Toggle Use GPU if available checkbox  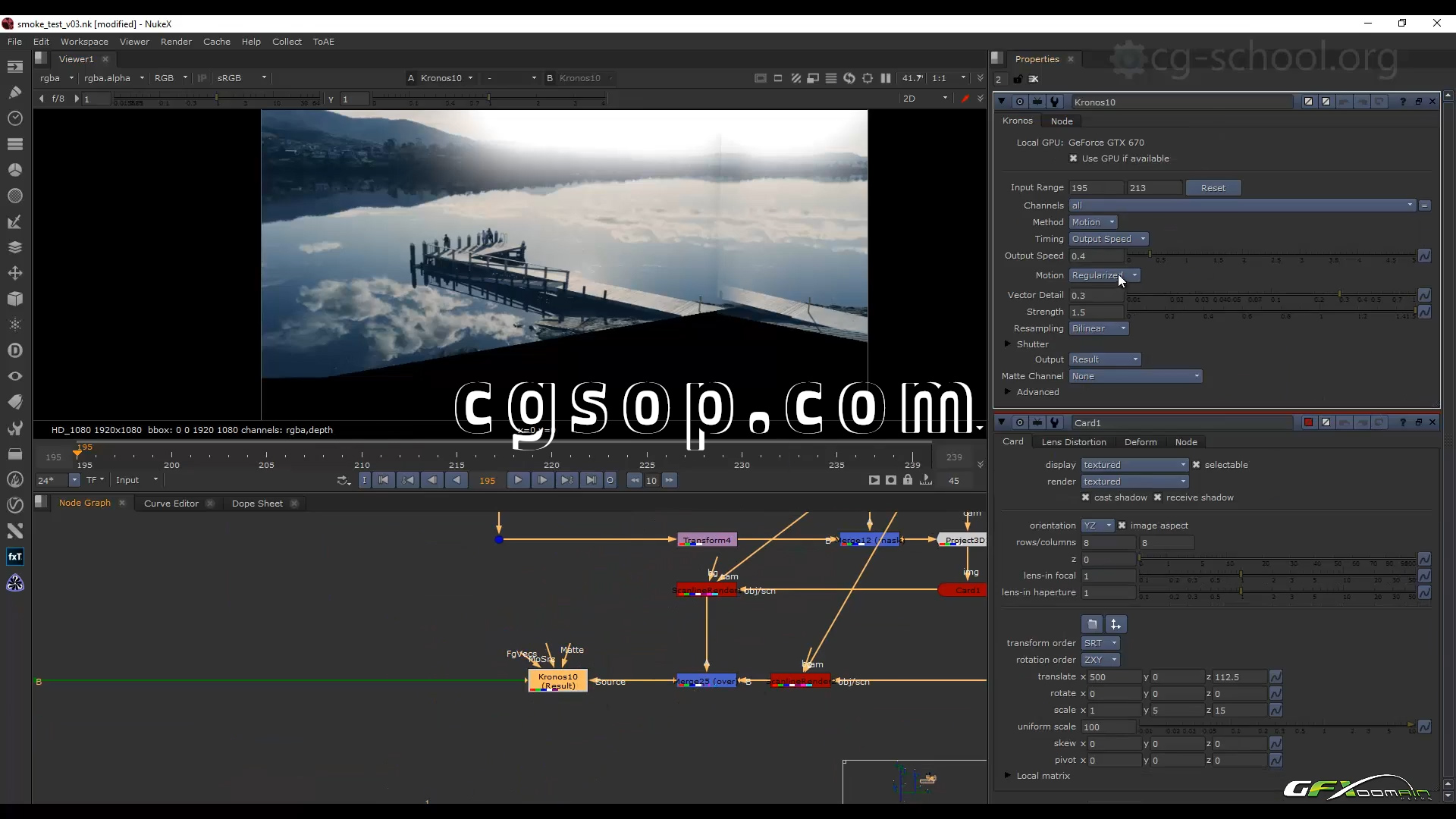pyautogui.click(x=1073, y=158)
